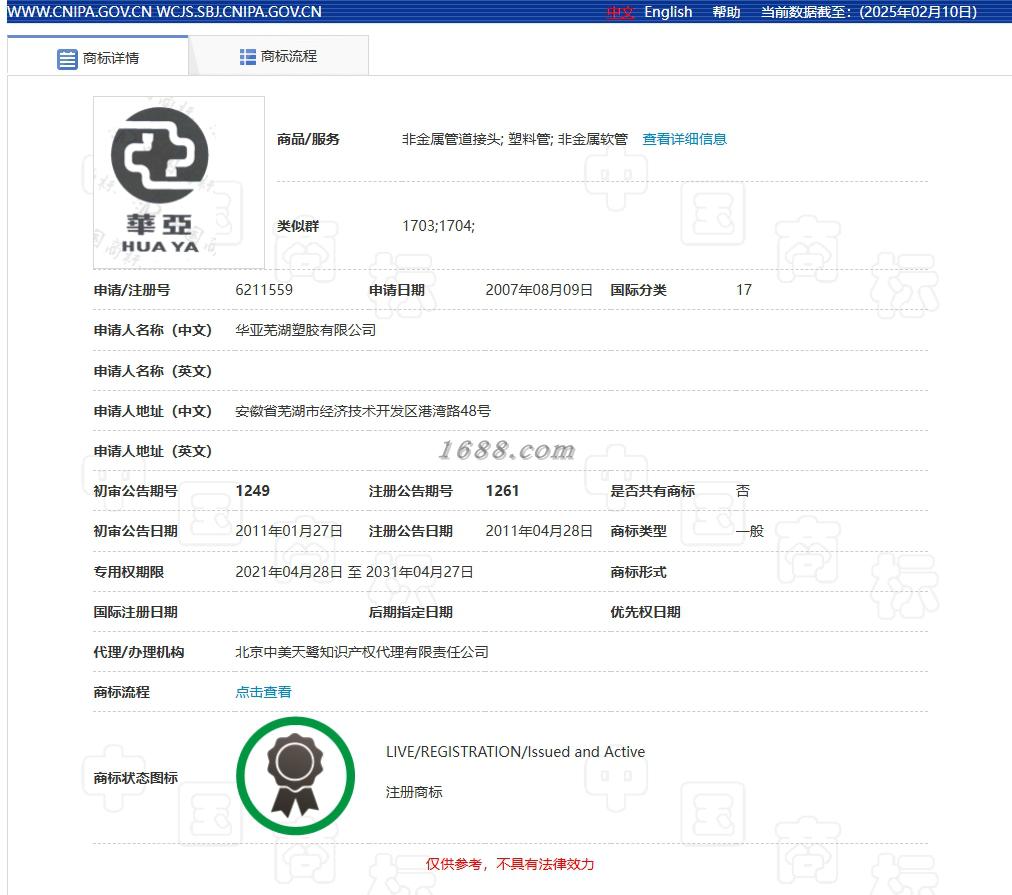Select shared trademark value 否
Screen dimensions: 1012x895
pyautogui.click(x=743, y=491)
